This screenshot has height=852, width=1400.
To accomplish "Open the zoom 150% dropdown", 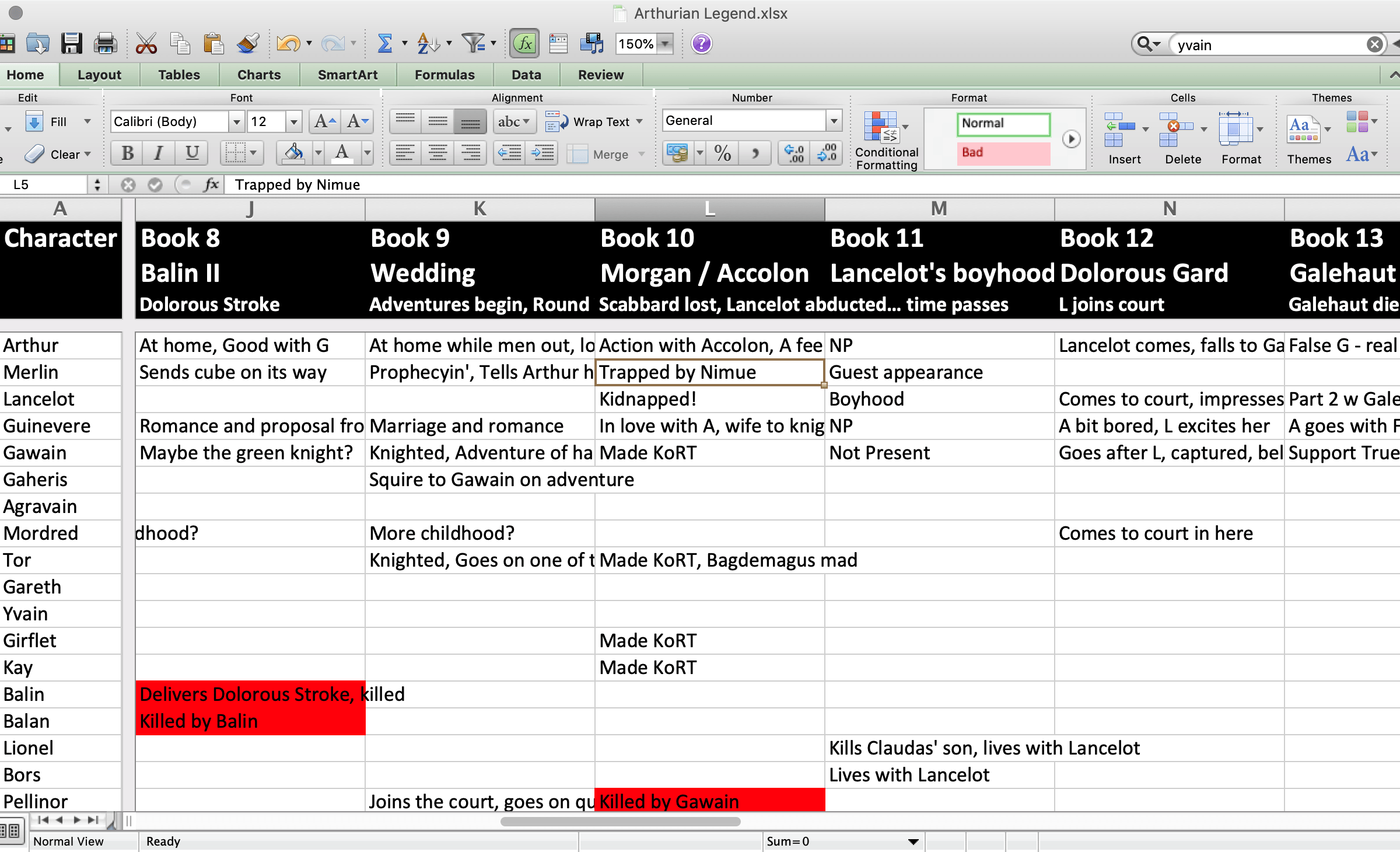I will tap(665, 44).
